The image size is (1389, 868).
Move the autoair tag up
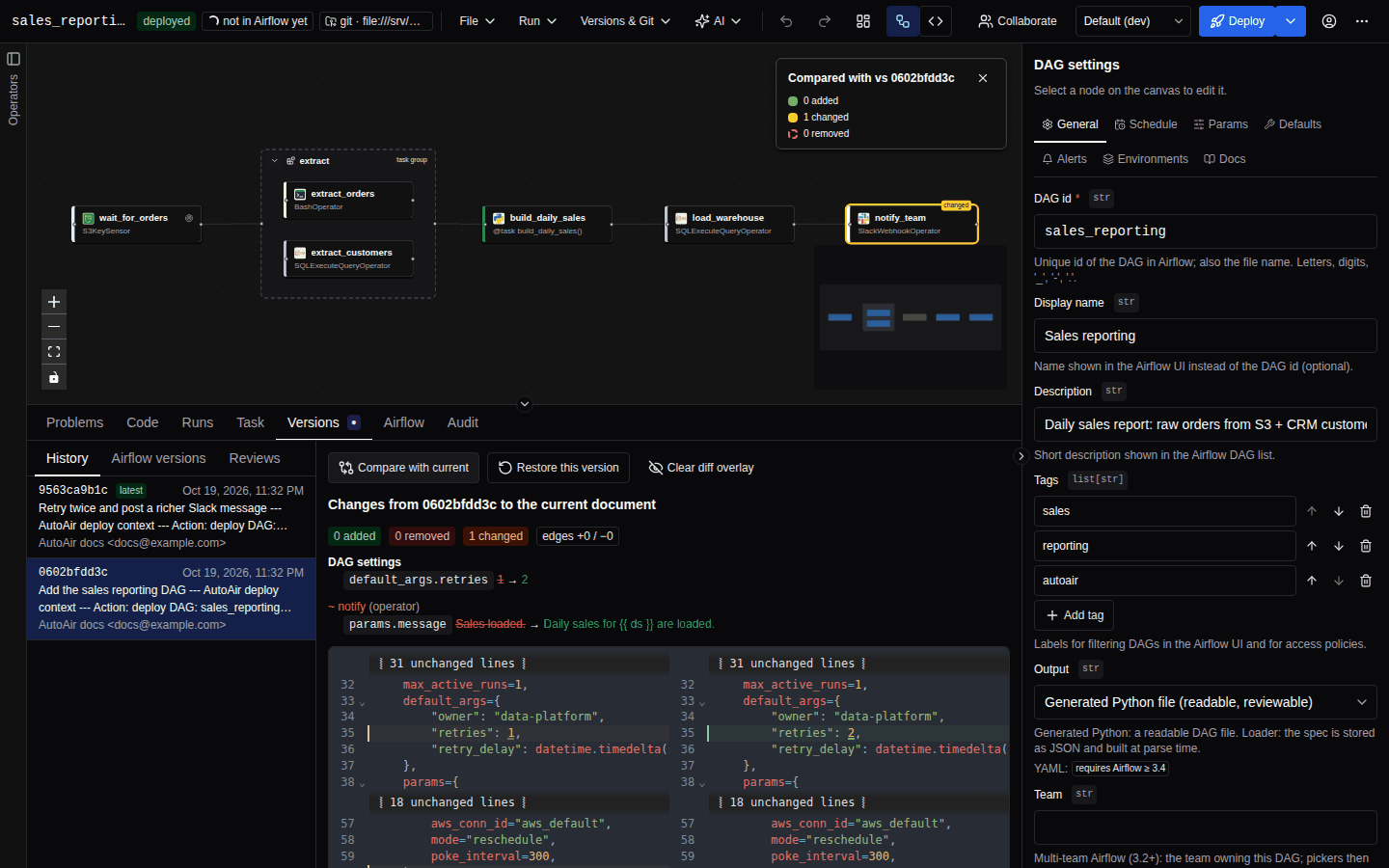pyautogui.click(x=1312, y=581)
